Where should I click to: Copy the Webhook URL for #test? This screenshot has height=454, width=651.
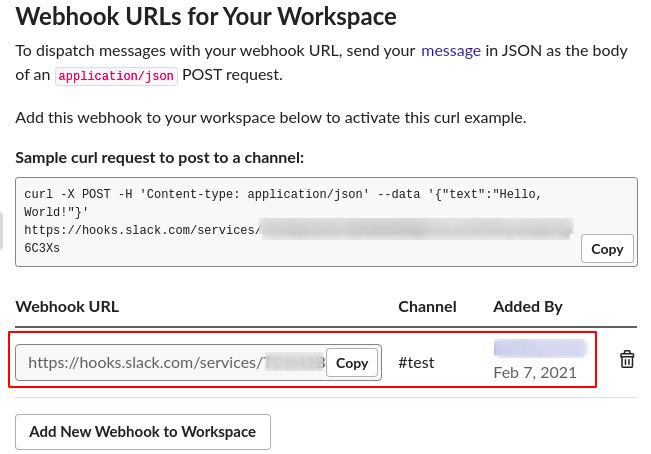point(352,363)
